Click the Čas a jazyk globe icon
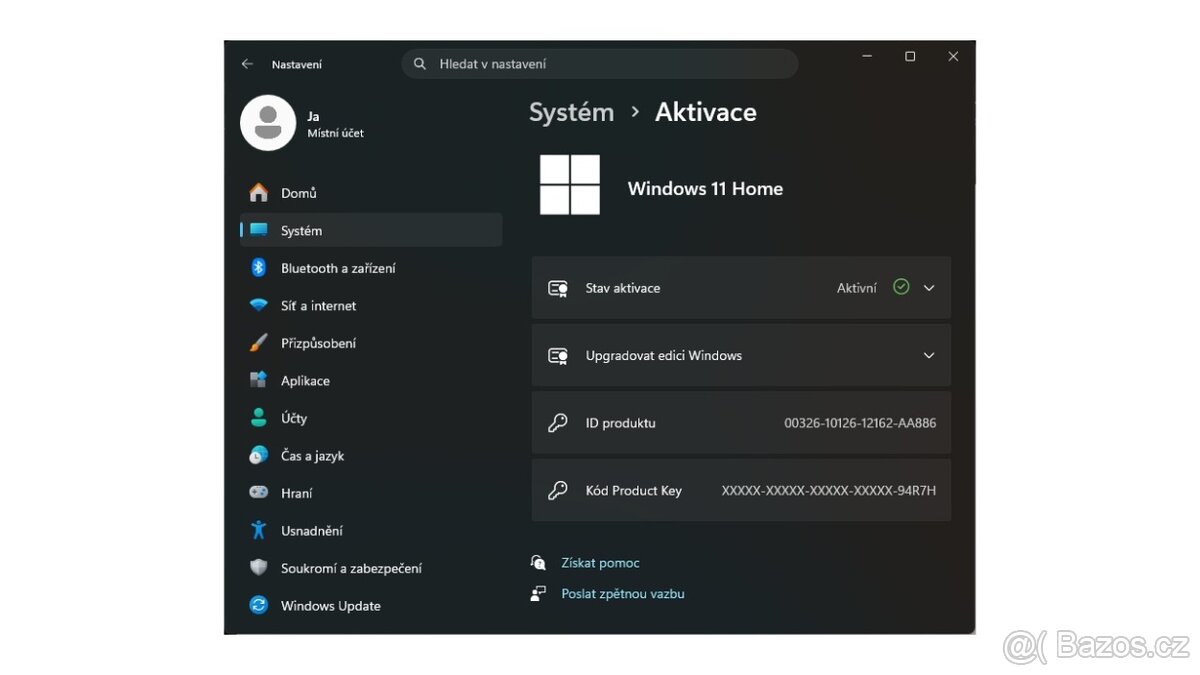The width and height of the screenshot is (1200, 675). pyautogui.click(x=259, y=456)
